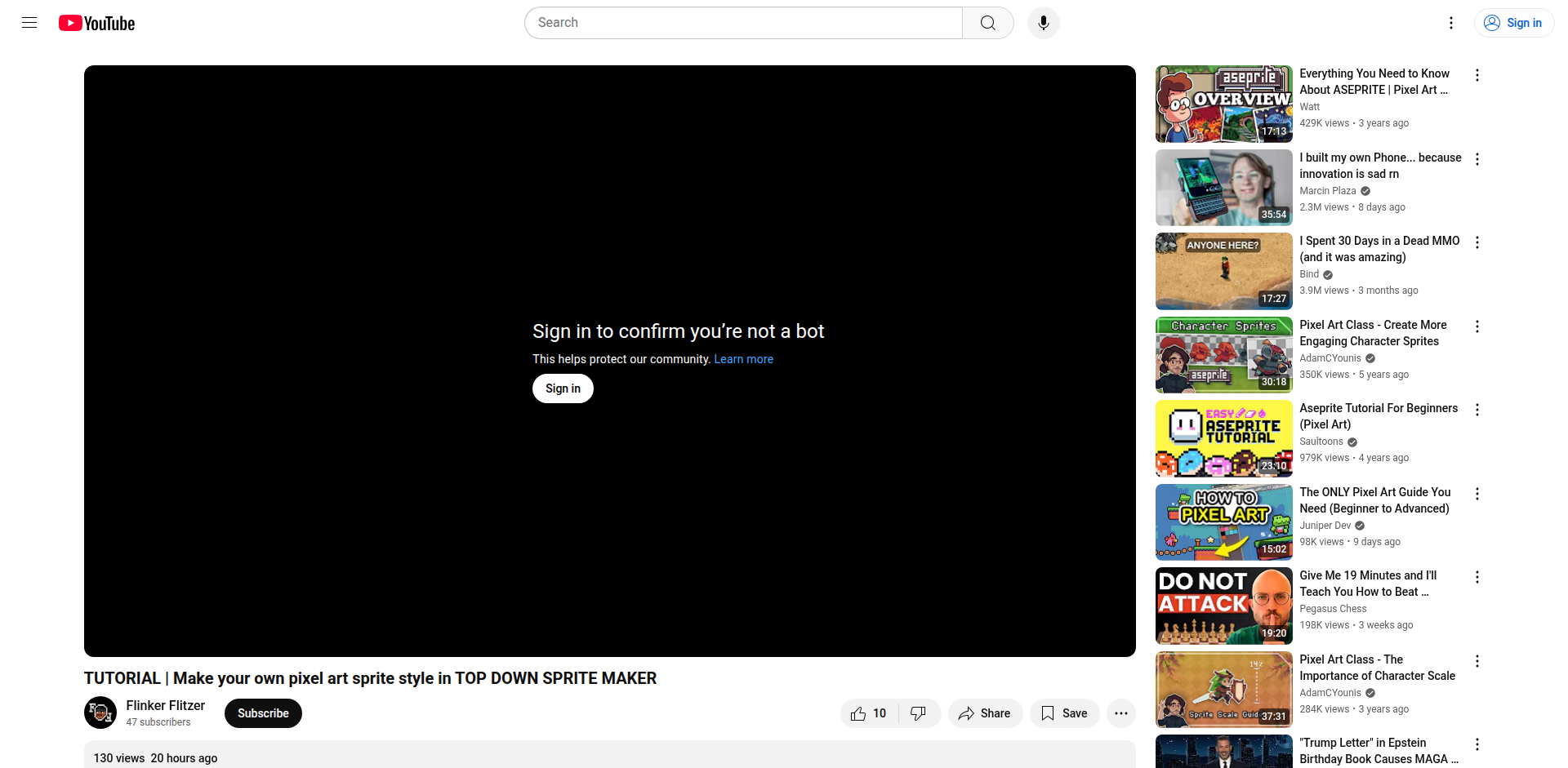Open title I built my own Phone
The image size is (1568, 768).
tap(1380, 166)
